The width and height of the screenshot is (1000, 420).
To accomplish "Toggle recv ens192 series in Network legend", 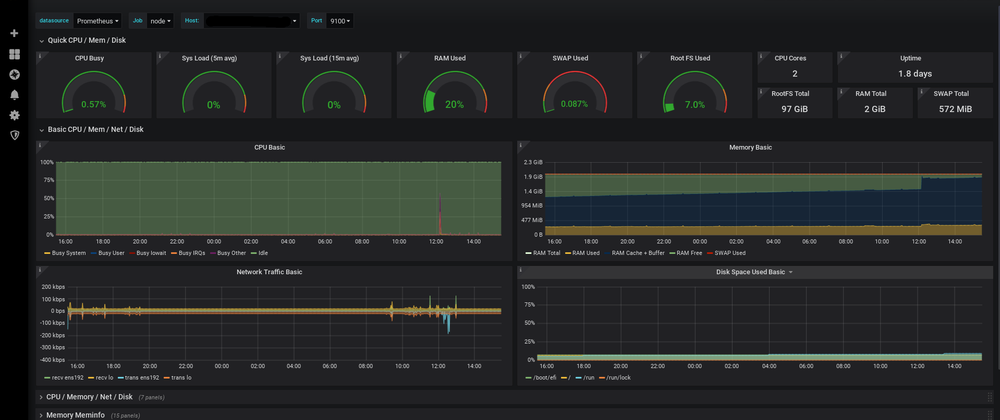I will click(69, 378).
